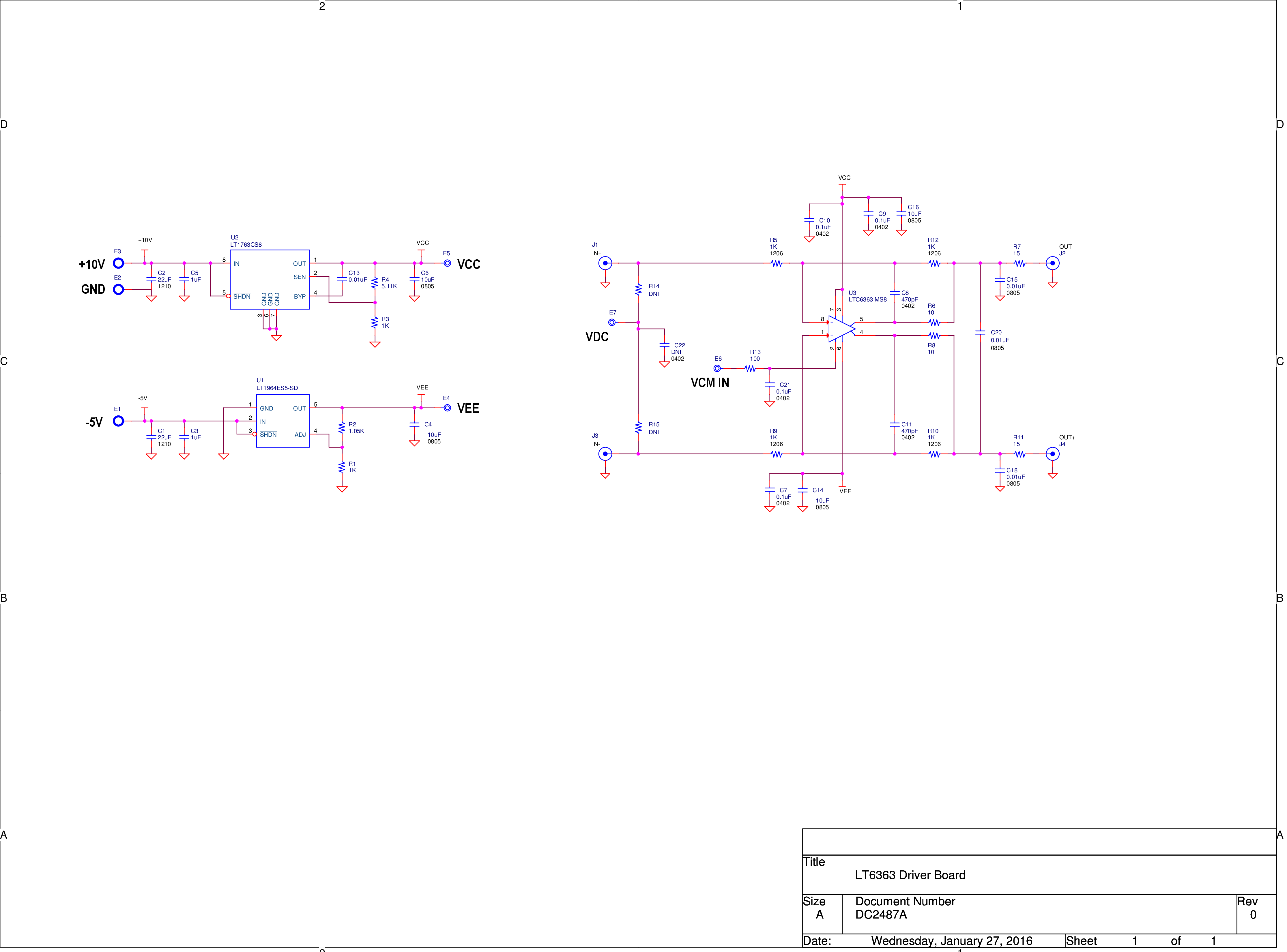Click the R13 100 ohm resistor symbol
Screen dimensions: 1287x952
pyautogui.click(x=750, y=368)
